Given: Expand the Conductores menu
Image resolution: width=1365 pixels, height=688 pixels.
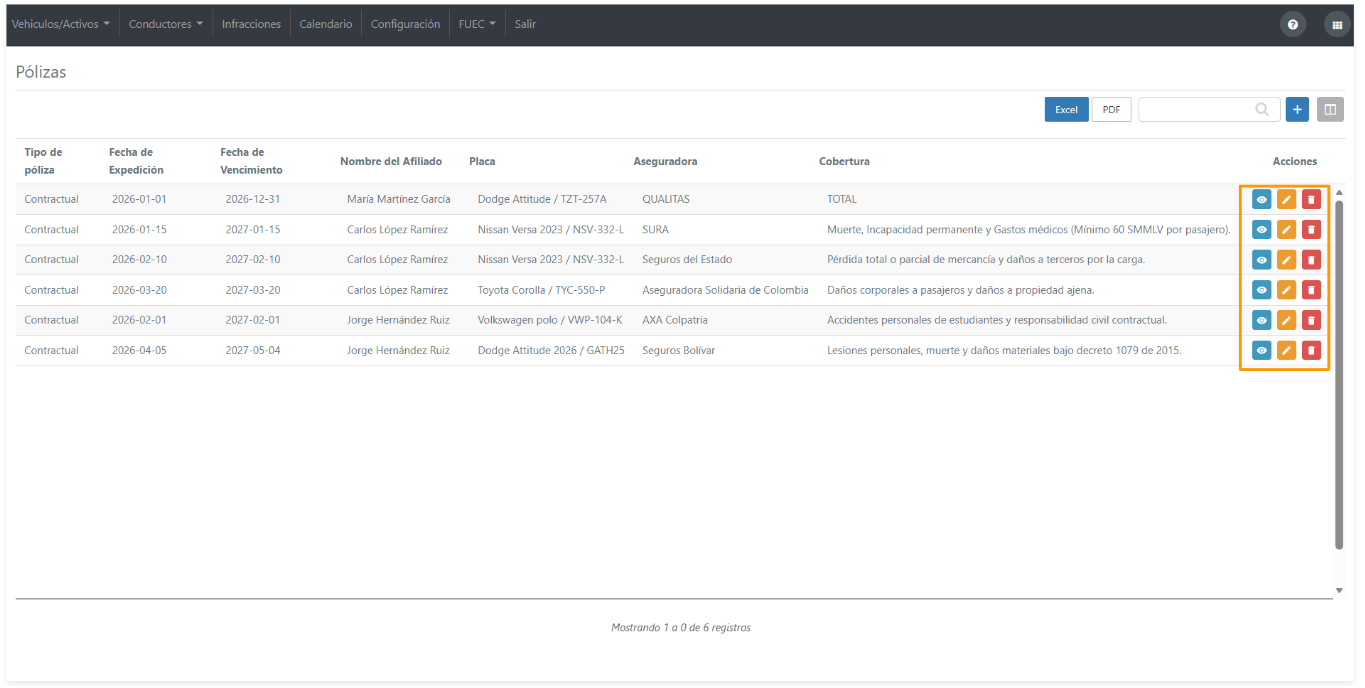Looking at the screenshot, I should coord(166,24).
